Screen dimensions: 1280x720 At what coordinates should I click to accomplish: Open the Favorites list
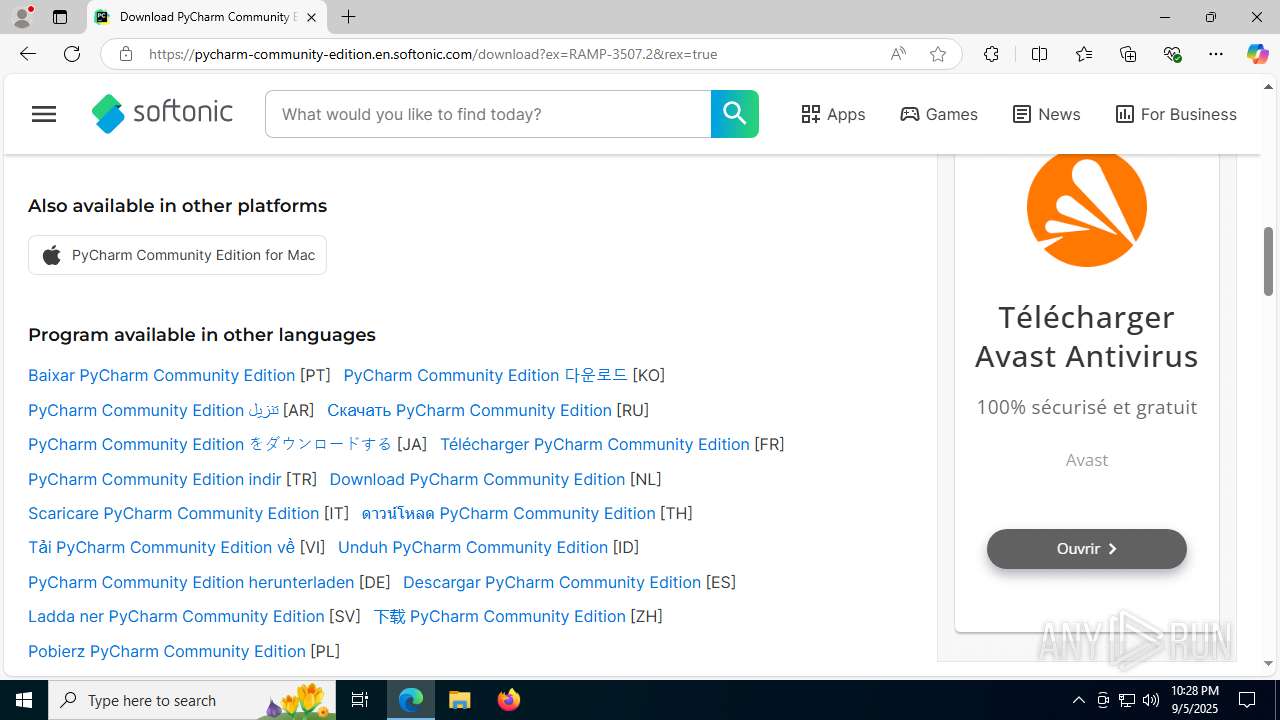[x=1084, y=54]
